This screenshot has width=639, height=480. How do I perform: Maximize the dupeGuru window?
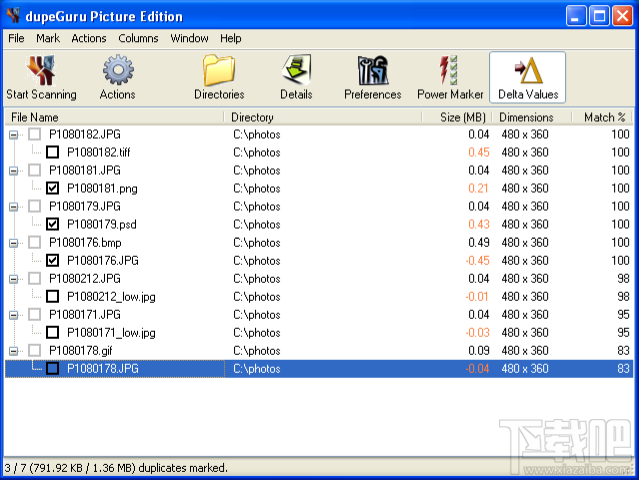point(599,16)
